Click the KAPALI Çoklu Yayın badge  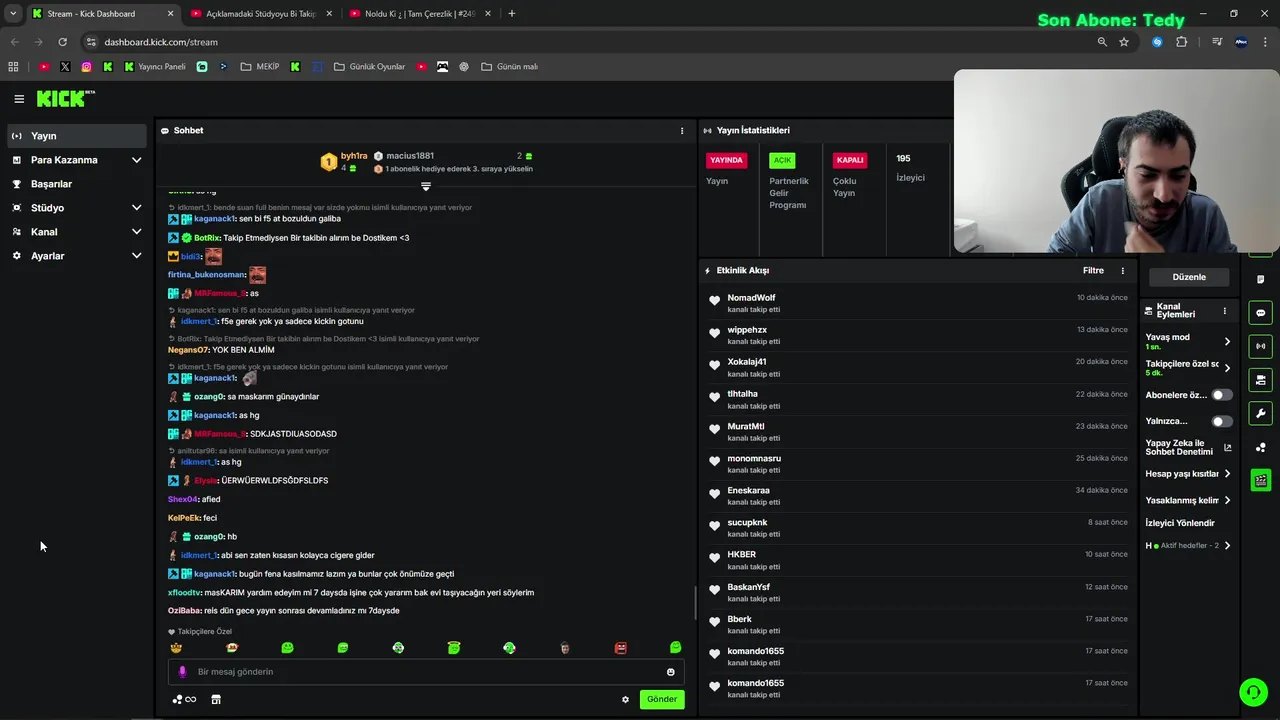click(x=850, y=160)
